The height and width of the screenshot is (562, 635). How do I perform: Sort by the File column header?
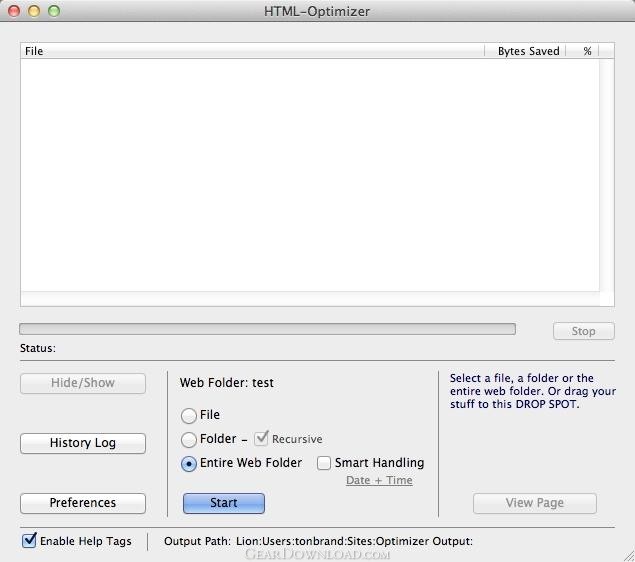(x=252, y=51)
